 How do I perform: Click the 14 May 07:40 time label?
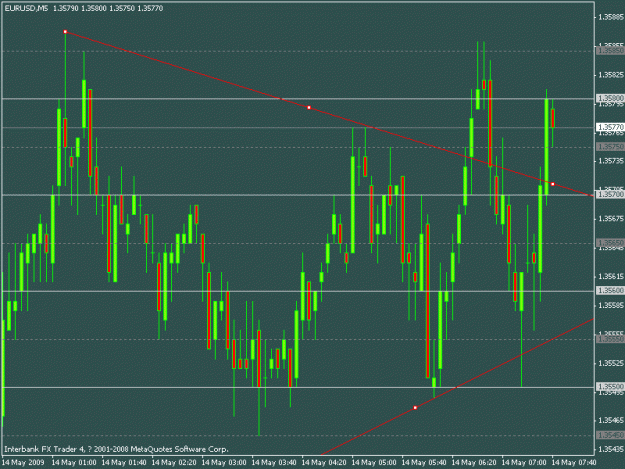pyautogui.click(x=574, y=463)
